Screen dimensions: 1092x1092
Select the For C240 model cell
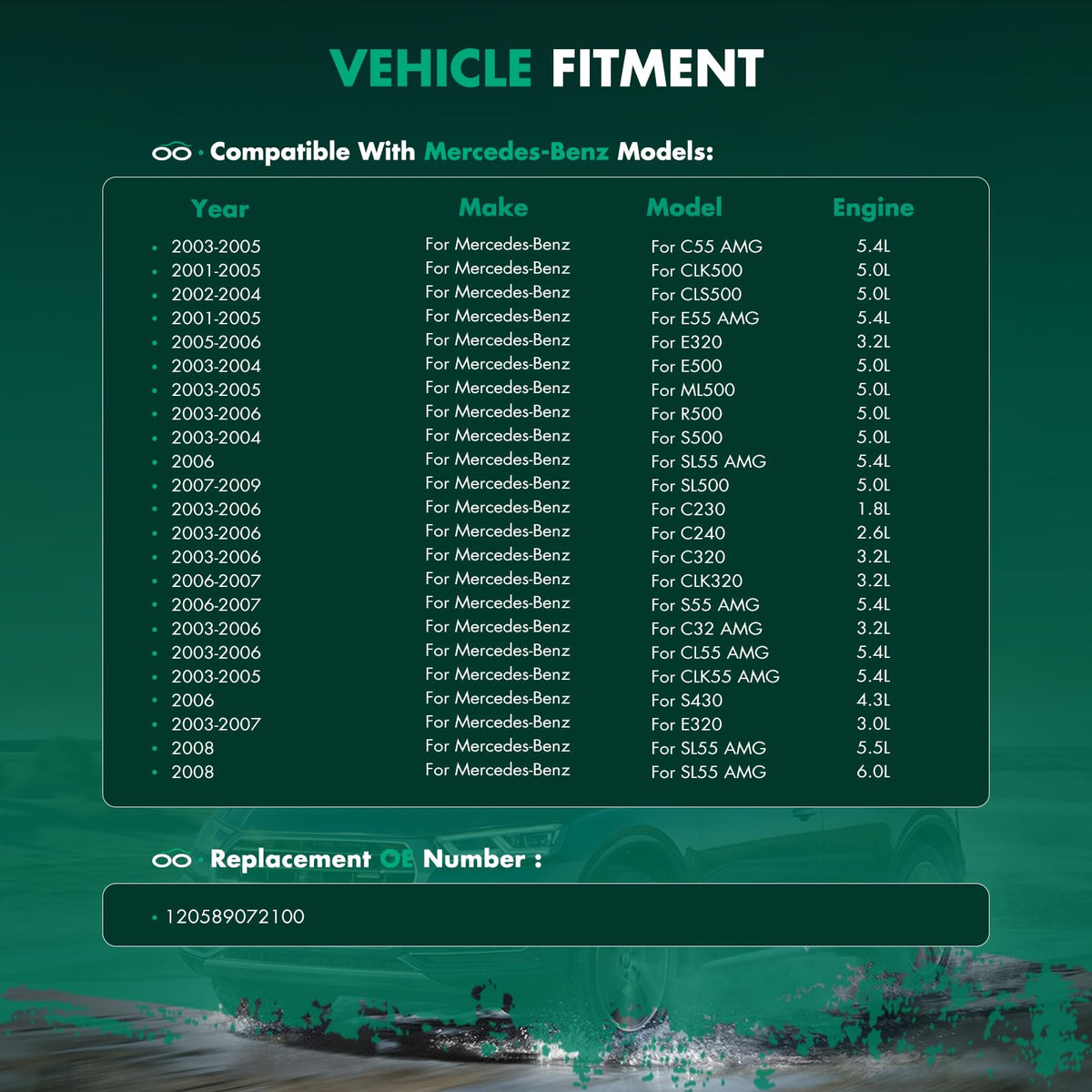click(x=688, y=533)
